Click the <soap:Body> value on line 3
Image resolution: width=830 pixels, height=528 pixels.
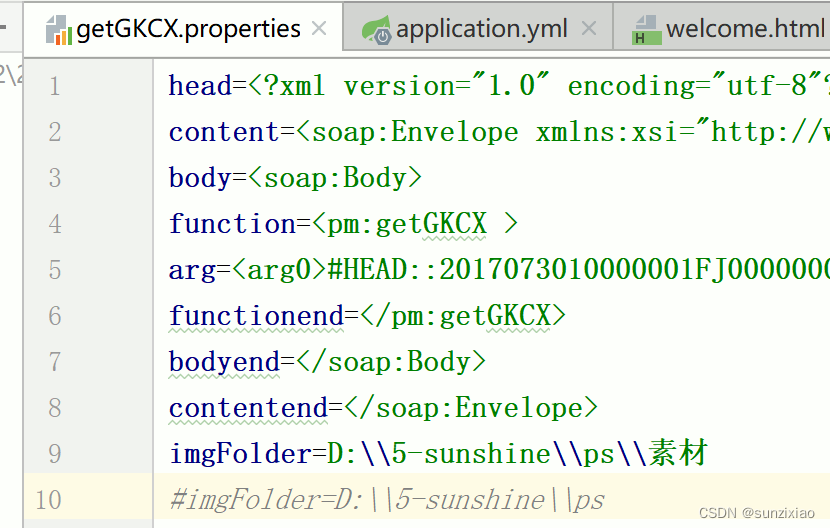coord(335,178)
